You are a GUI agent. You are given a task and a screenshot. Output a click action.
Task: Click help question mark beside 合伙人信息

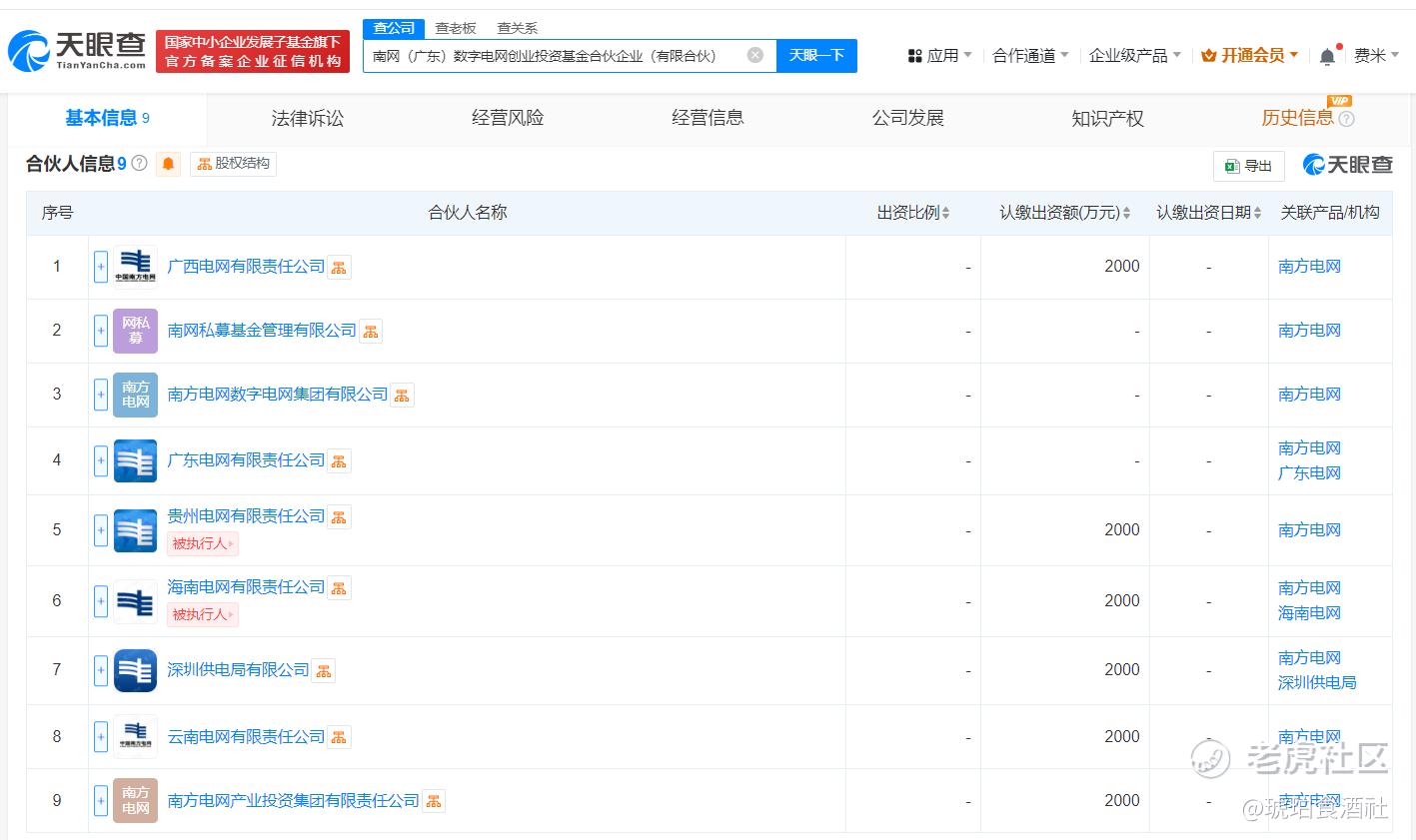pyautogui.click(x=138, y=163)
